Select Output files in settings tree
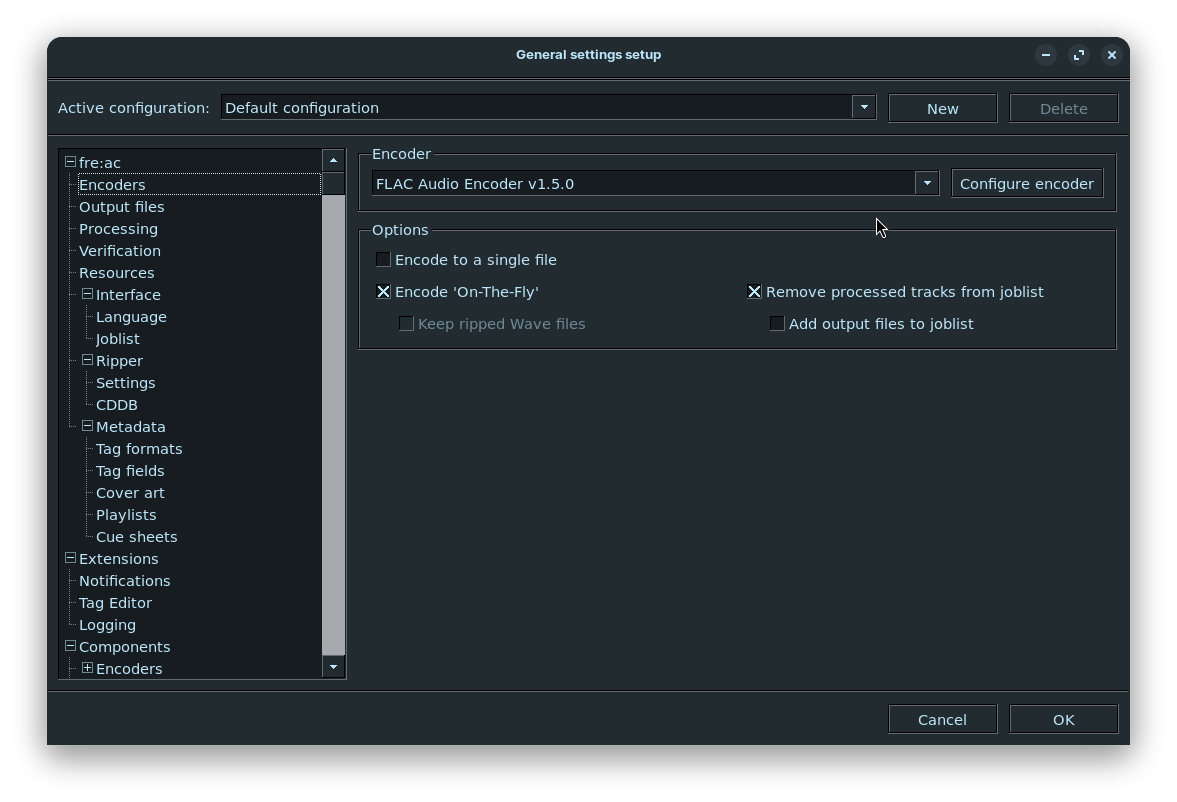The image size is (1177, 802). (121, 207)
